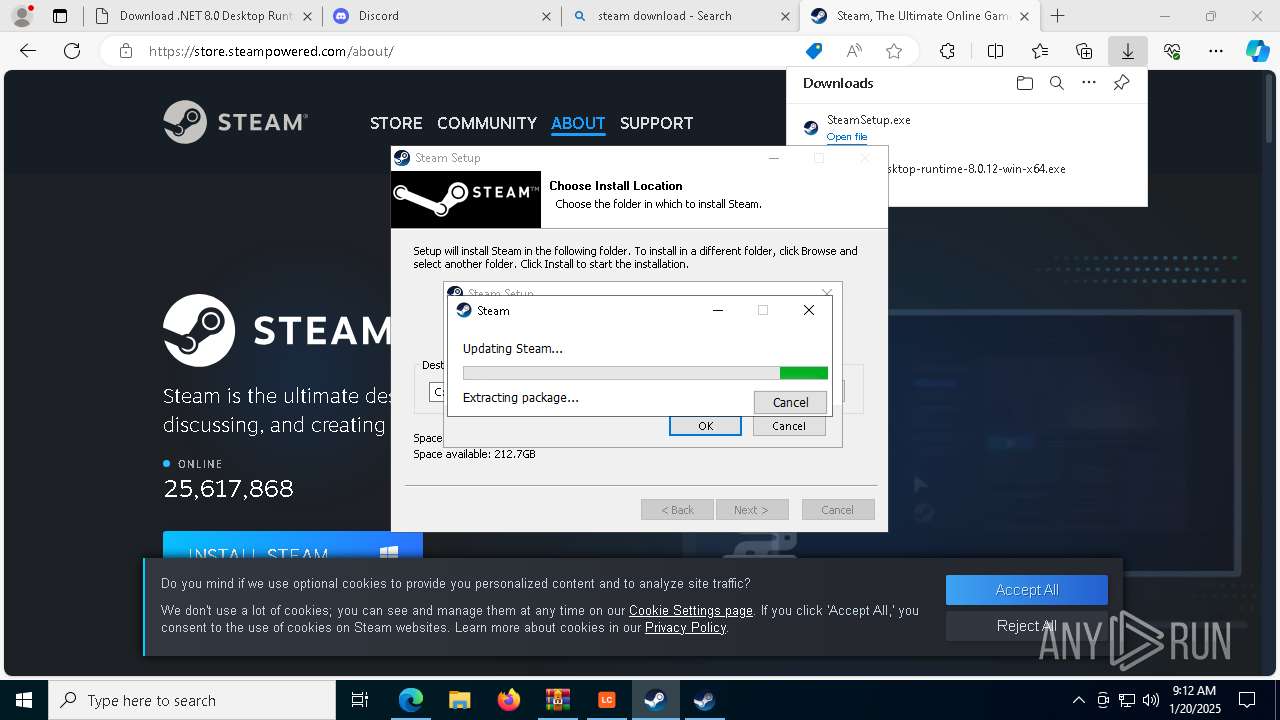Open browser extensions puzzle icon
The image size is (1280, 720).
[x=947, y=51]
